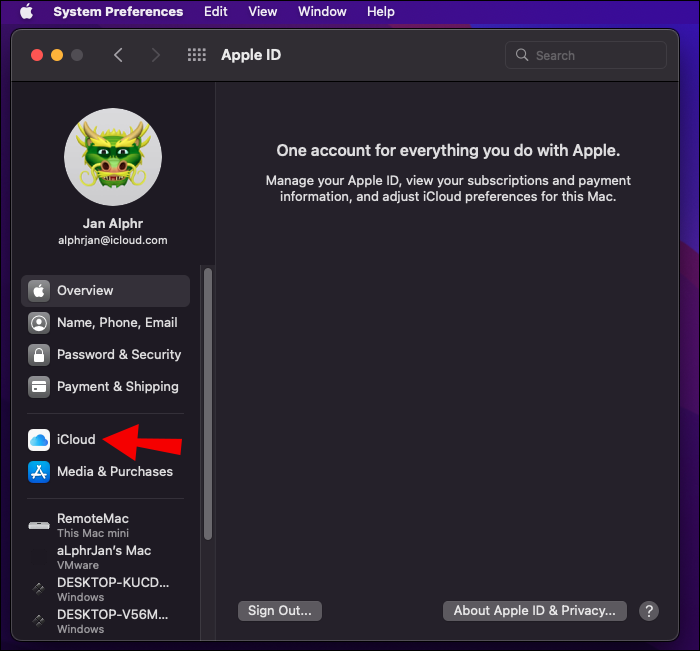This screenshot has width=700, height=651.
Task: Click the dragon profile avatar picture
Action: coord(113,157)
